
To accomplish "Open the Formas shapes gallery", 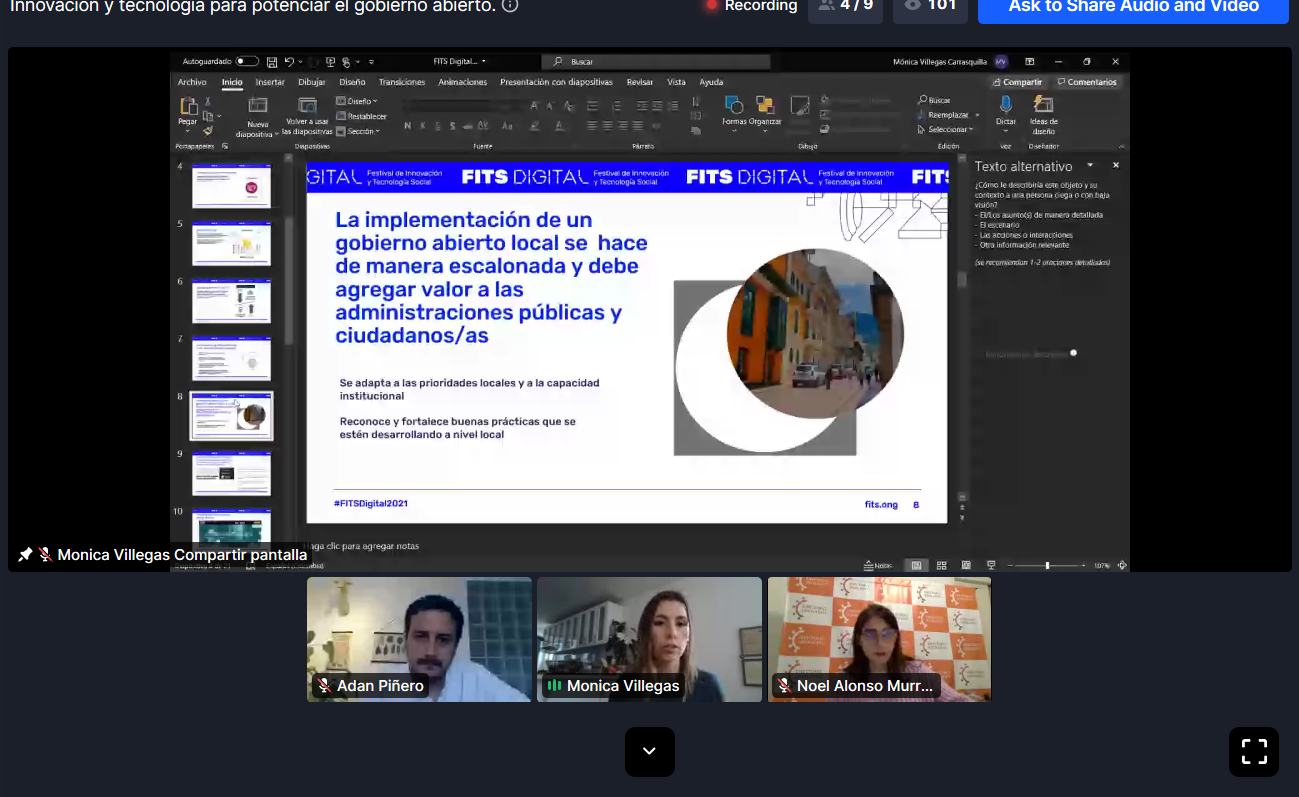I will point(733,105).
